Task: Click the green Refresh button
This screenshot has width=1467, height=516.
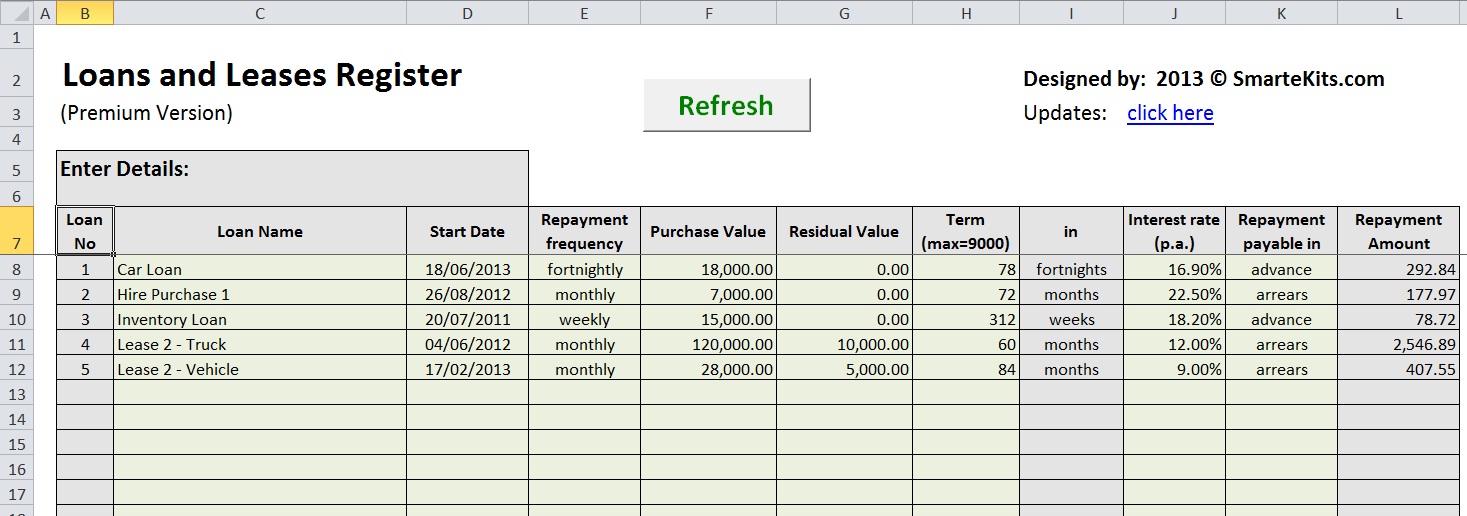Action: [x=726, y=105]
